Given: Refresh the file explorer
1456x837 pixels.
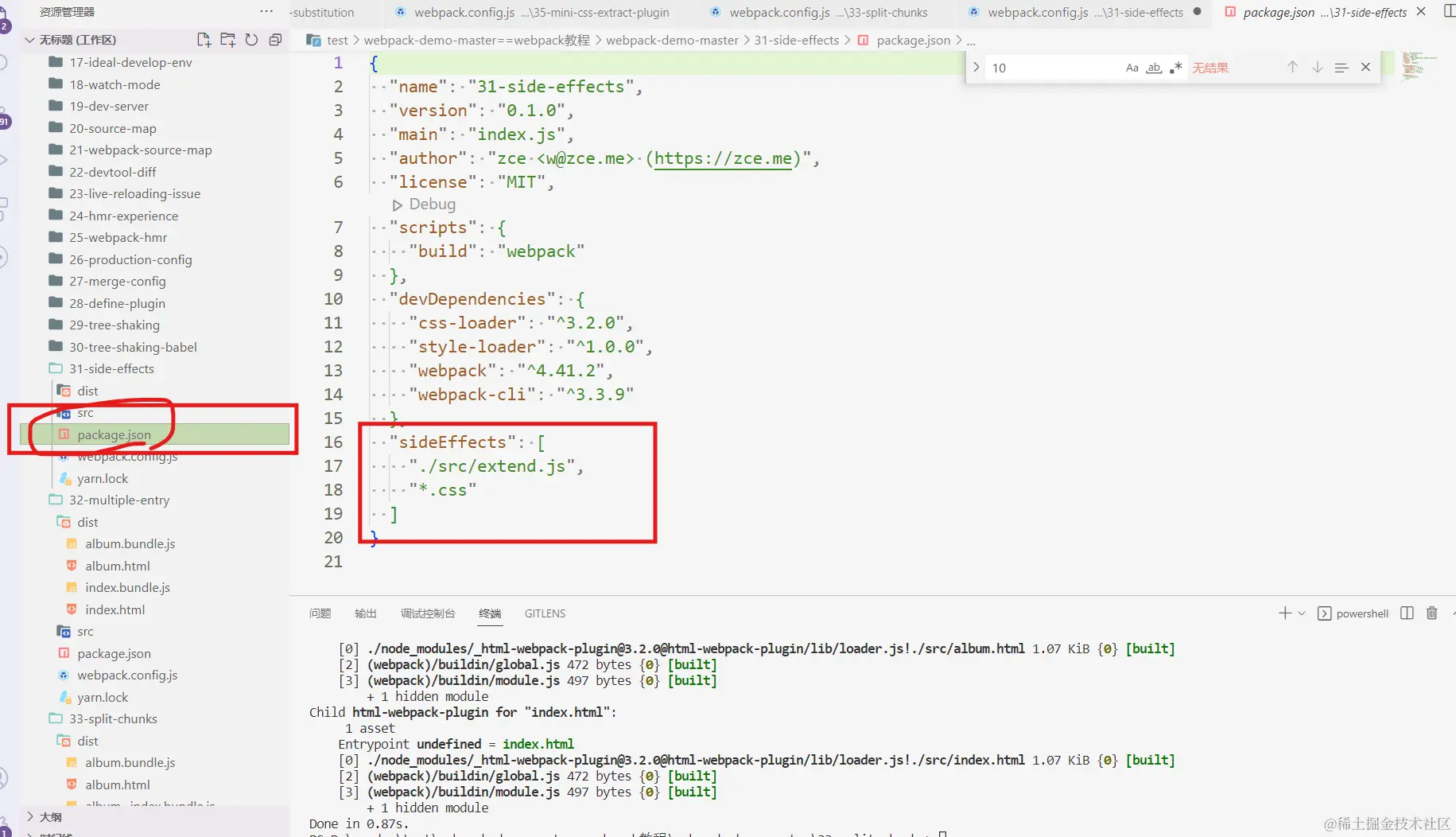Looking at the screenshot, I should (x=251, y=40).
